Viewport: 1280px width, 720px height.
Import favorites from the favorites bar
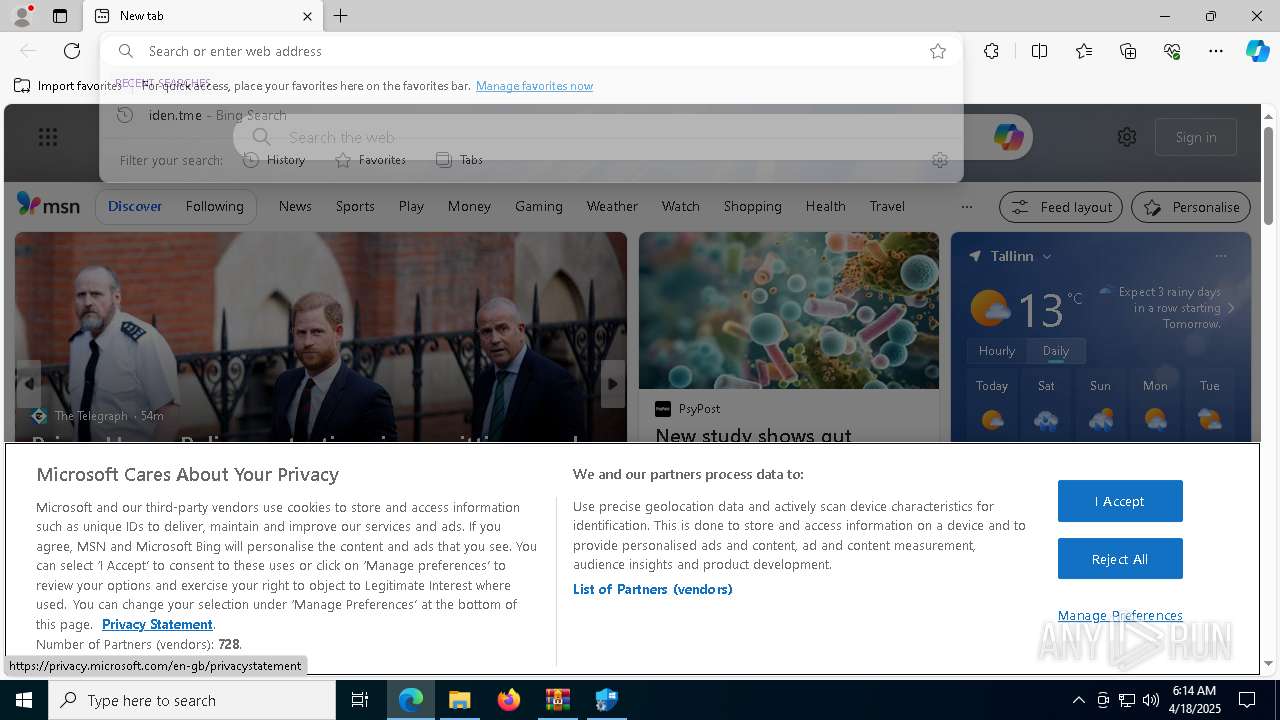pos(68,86)
